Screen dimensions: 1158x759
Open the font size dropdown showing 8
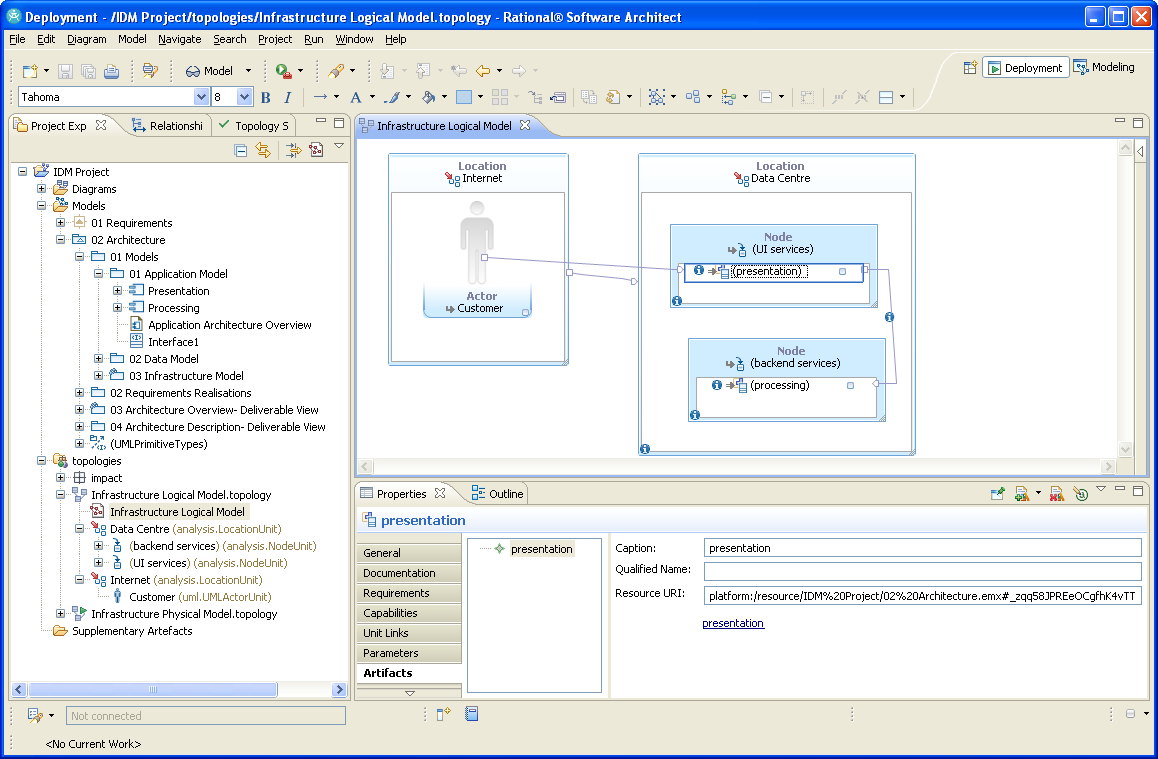coord(244,97)
